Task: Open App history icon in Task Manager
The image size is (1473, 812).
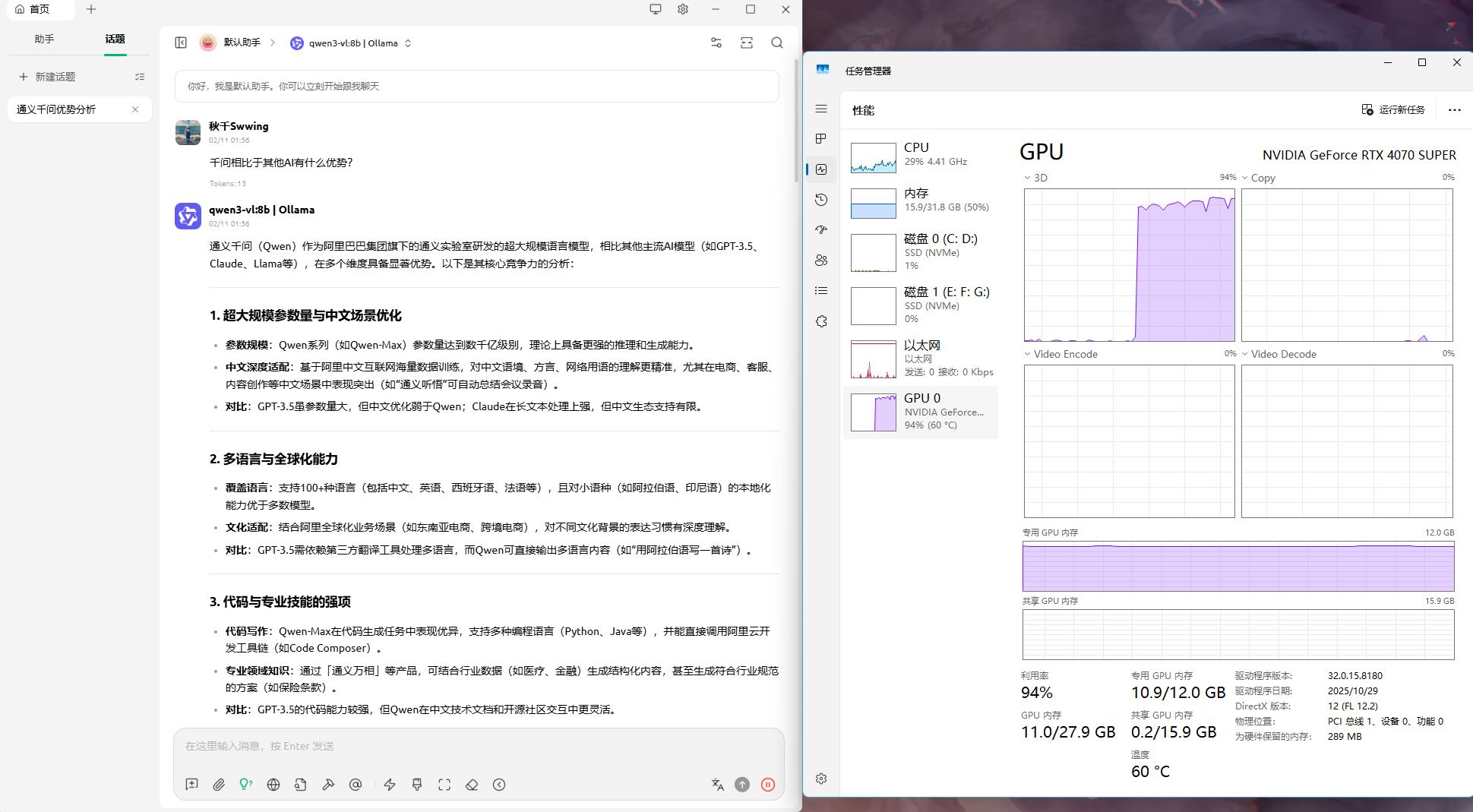Action: point(821,200)
